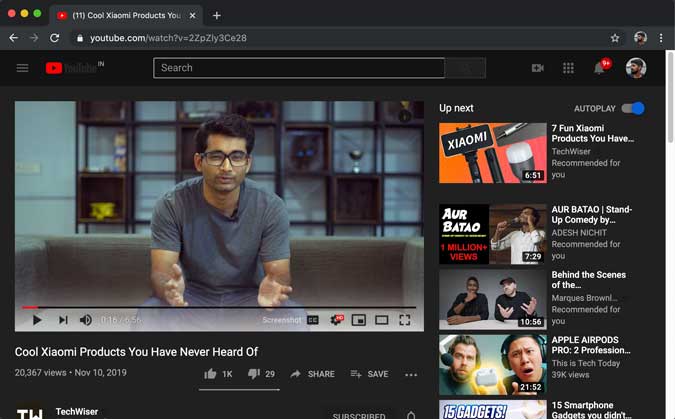
Task: Click the 'Up next' heading
Action: tap(456, 108)
